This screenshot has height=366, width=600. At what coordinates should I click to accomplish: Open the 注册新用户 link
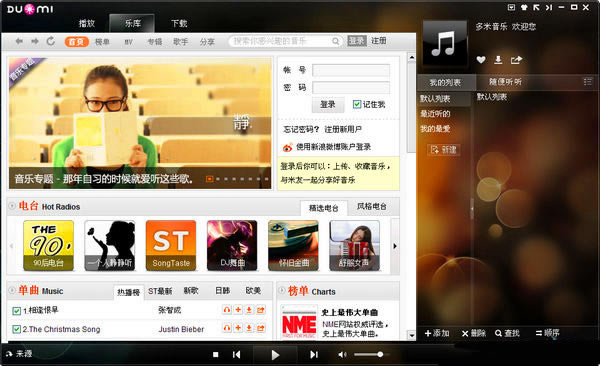click(x=343, y=129)
